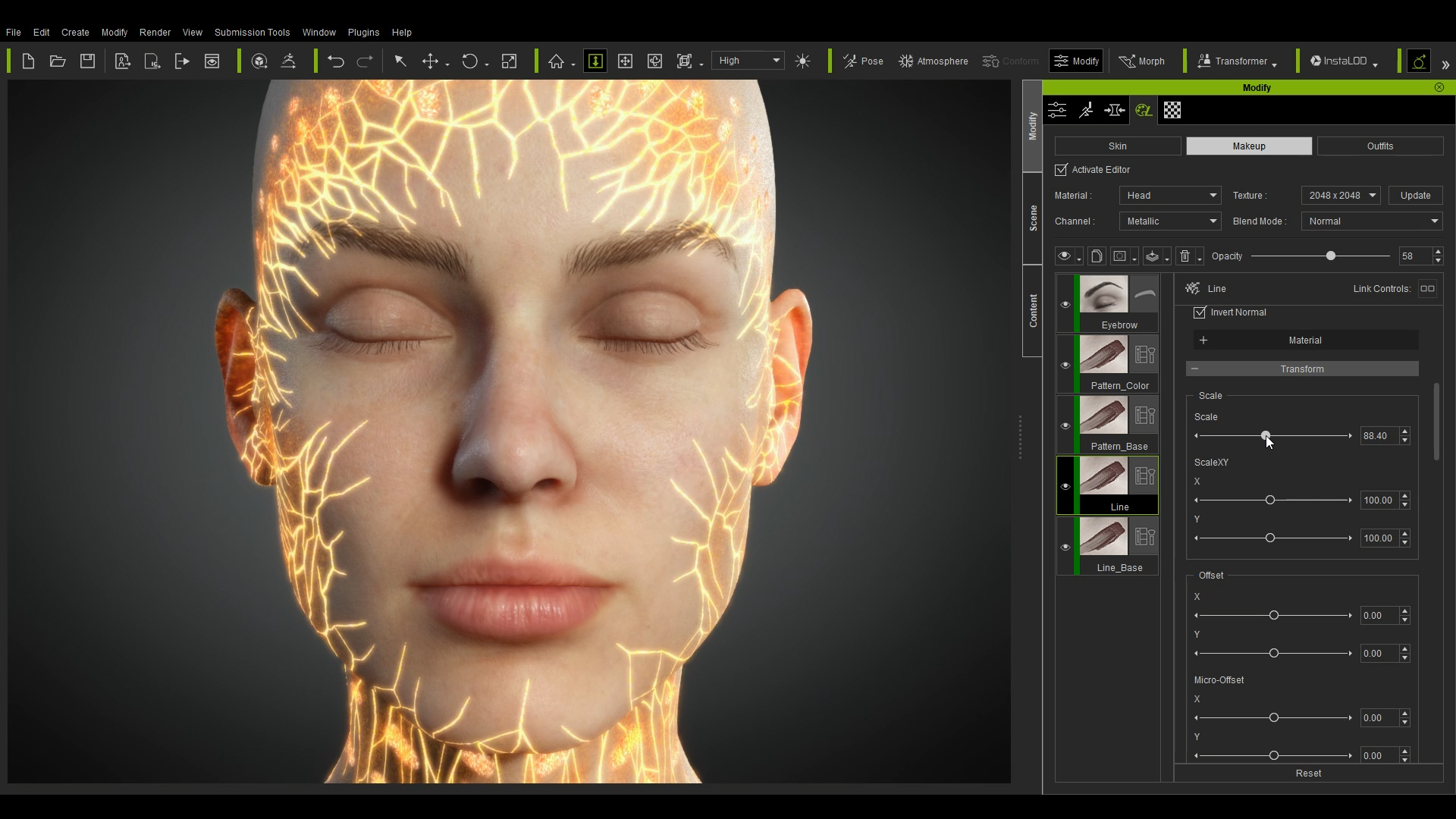The height and width of the screenshot is (819, 1456).
Task: Activate the Scale tool icon
Action: point(510,61)
